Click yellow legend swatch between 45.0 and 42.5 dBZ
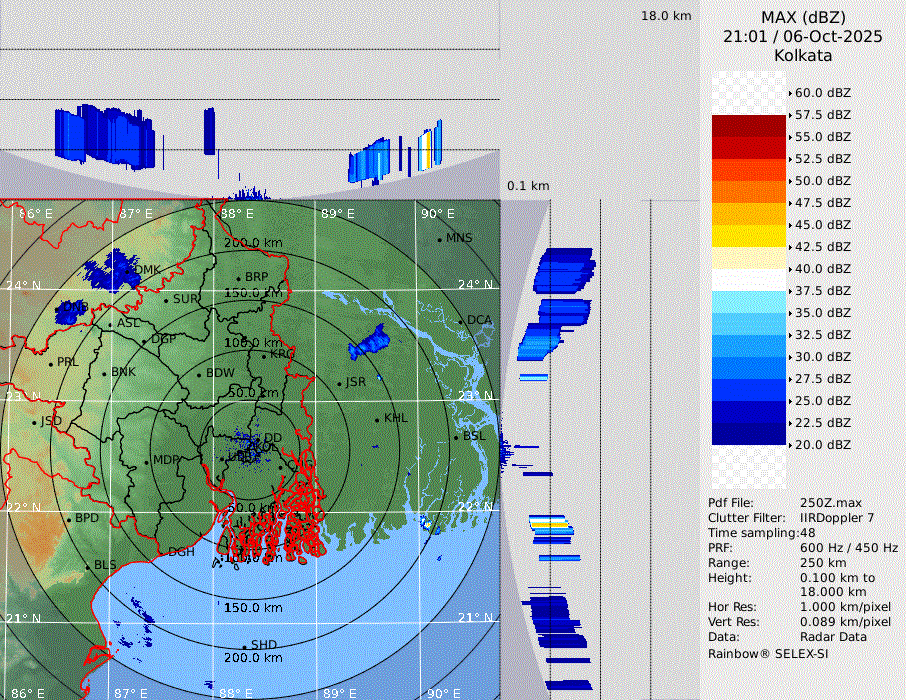The height and width of the screenshot is (700, 906). [x=749, y=236]
